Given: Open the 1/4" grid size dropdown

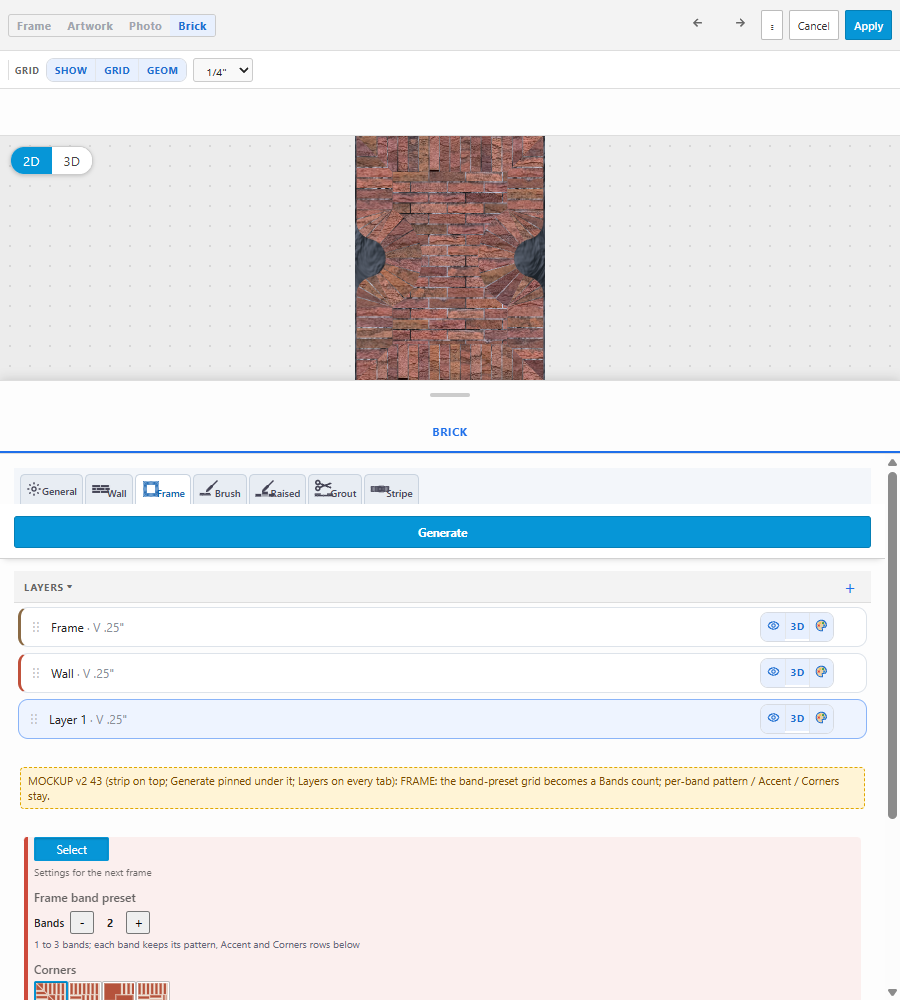Looking at the screenshot, I should coord(223,70).
